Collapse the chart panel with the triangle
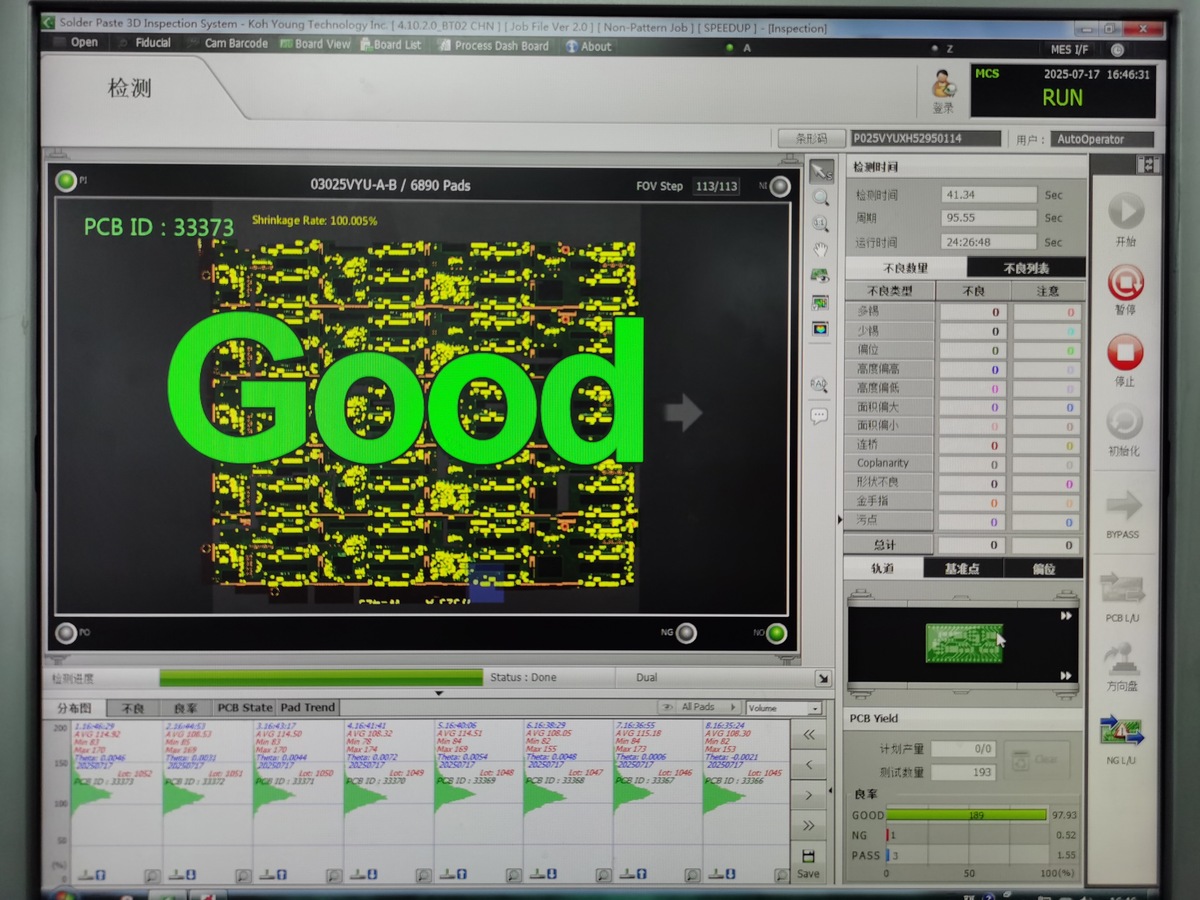Screen dimensions: 1200x900 (x=438, y=693)
